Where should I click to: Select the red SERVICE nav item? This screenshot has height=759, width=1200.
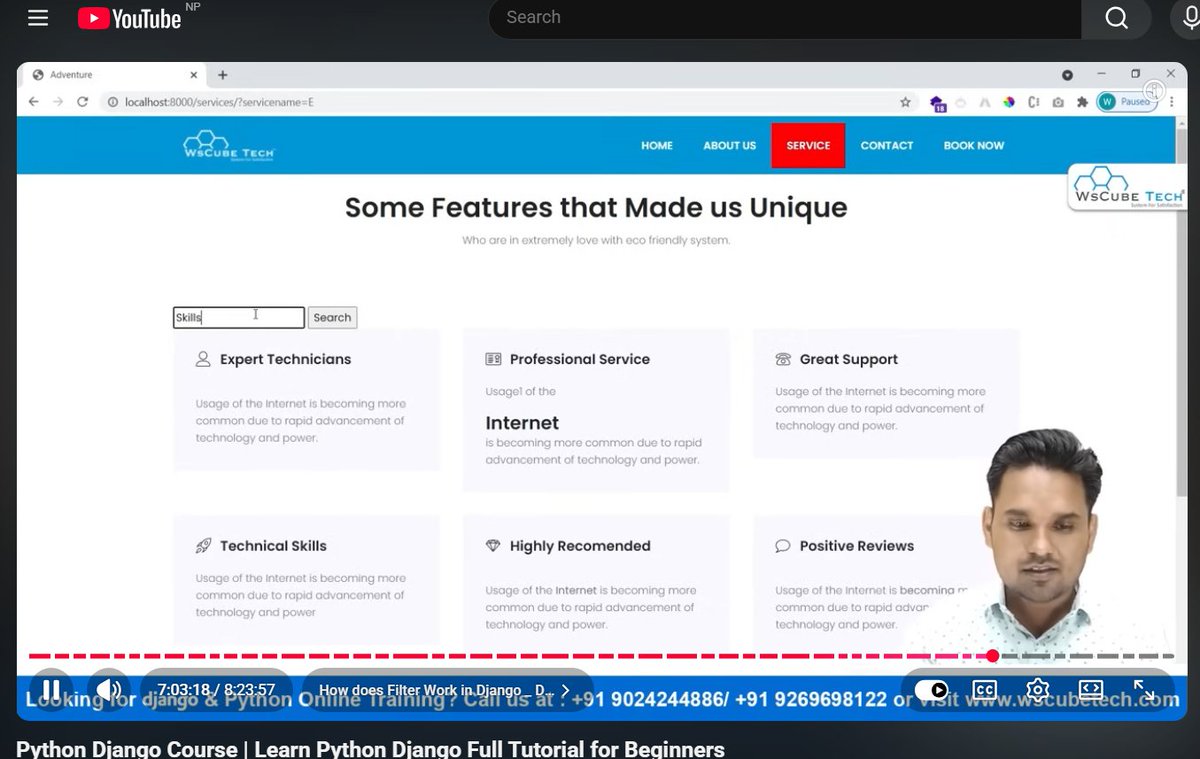coord(808,146)
